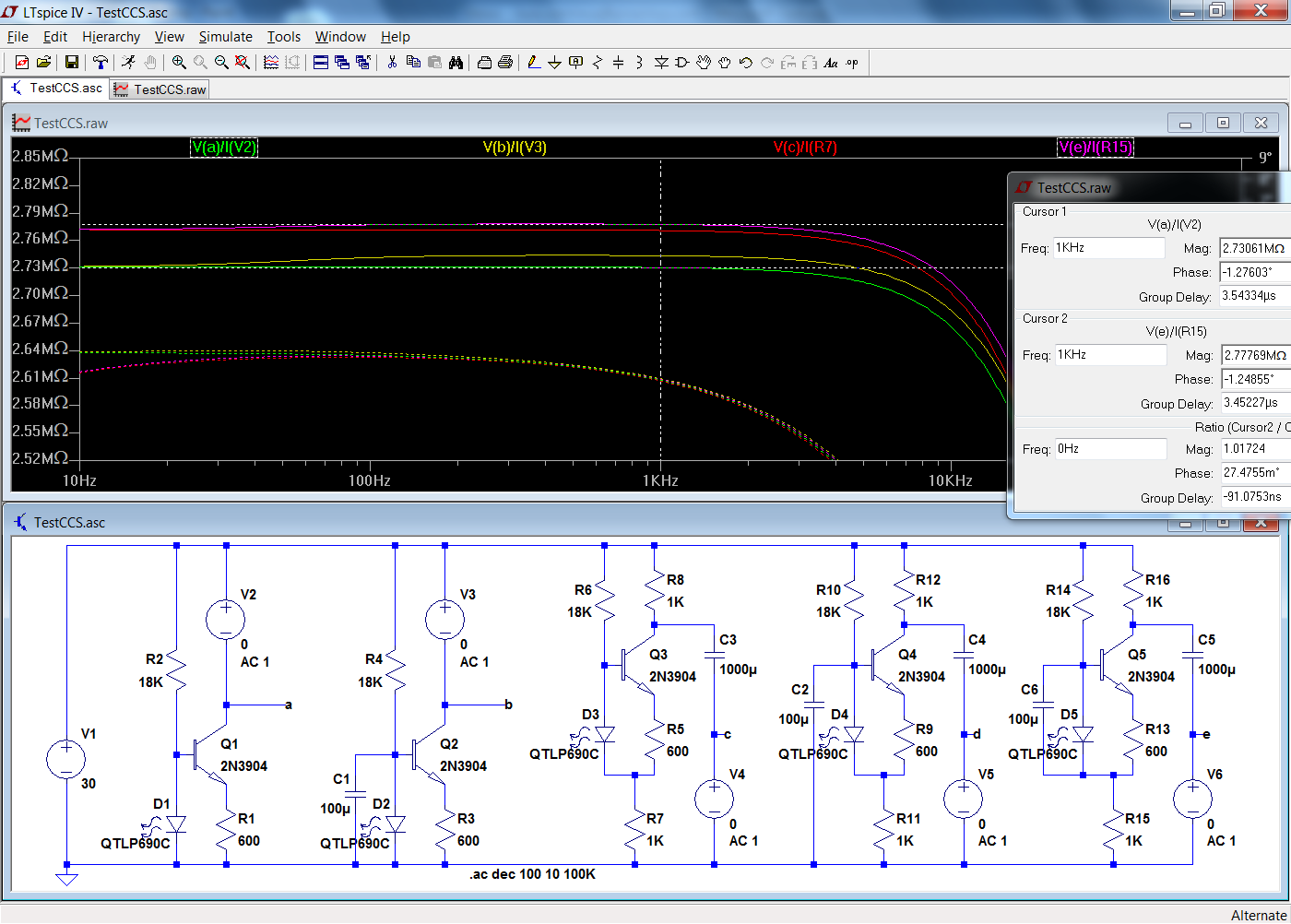
Task: Switch to the TestCCS.raw tab
Action: coord(160,89)
